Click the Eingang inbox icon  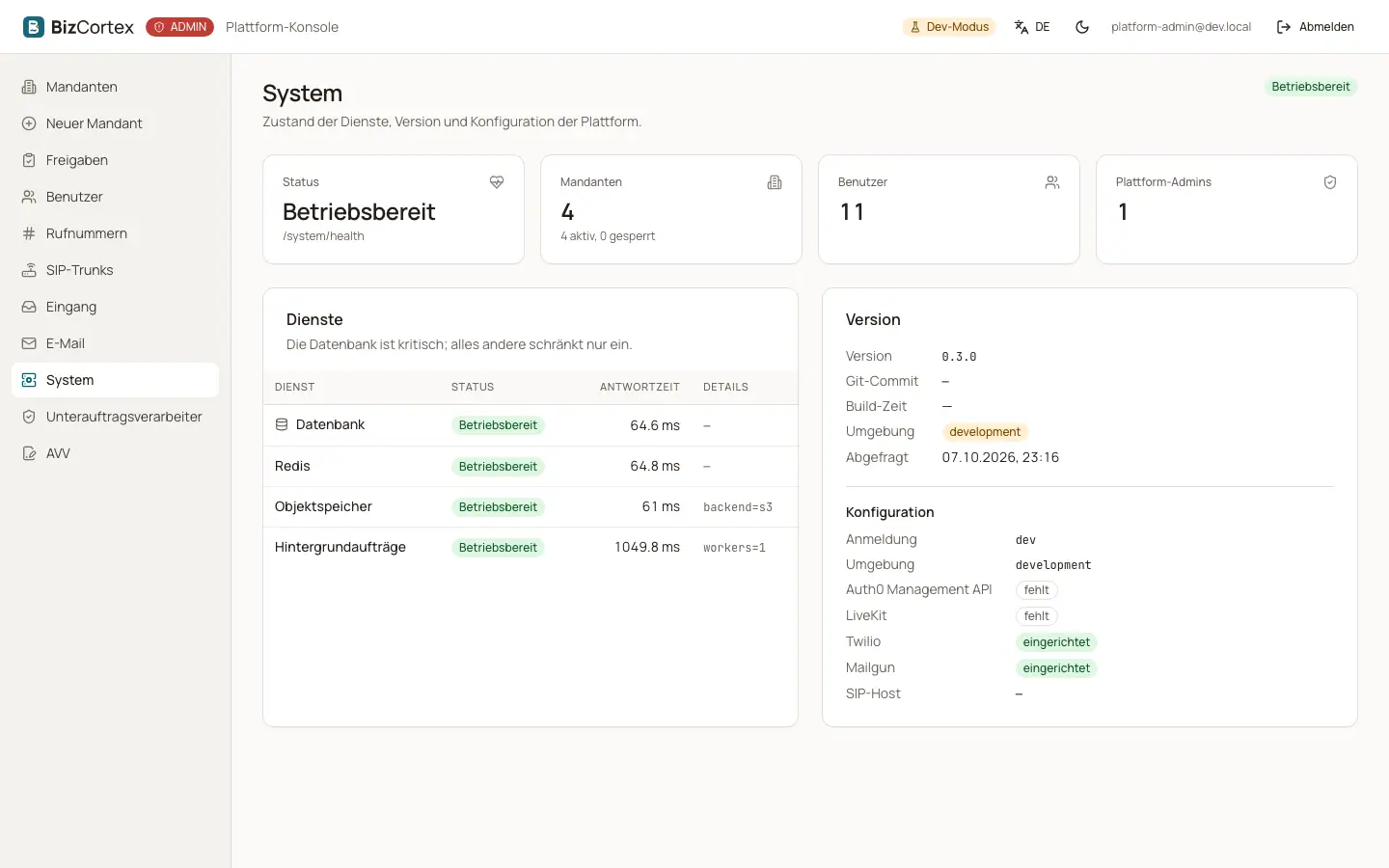[x=29, y=307]
